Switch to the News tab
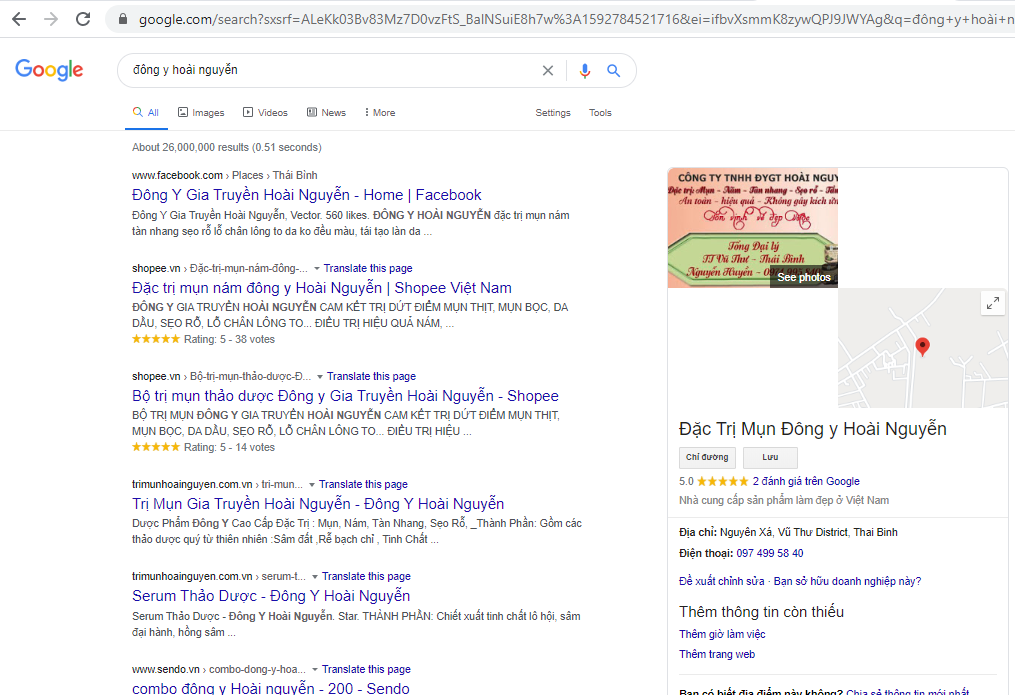The width and height of the screenshot is (1015, 695). (x=326, y=113)
